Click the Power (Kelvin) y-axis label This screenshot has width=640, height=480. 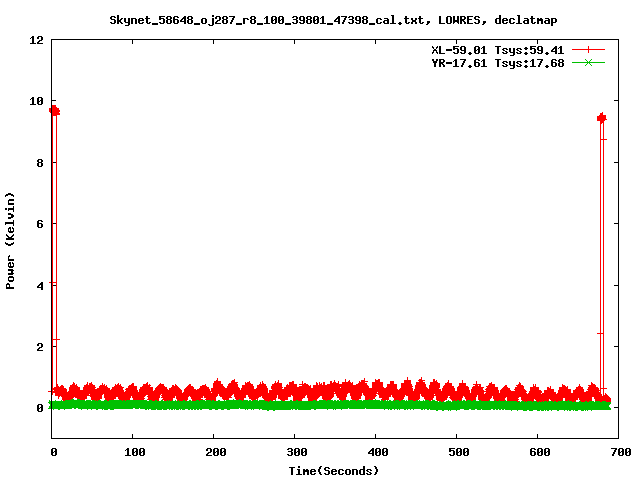[10, 241]
